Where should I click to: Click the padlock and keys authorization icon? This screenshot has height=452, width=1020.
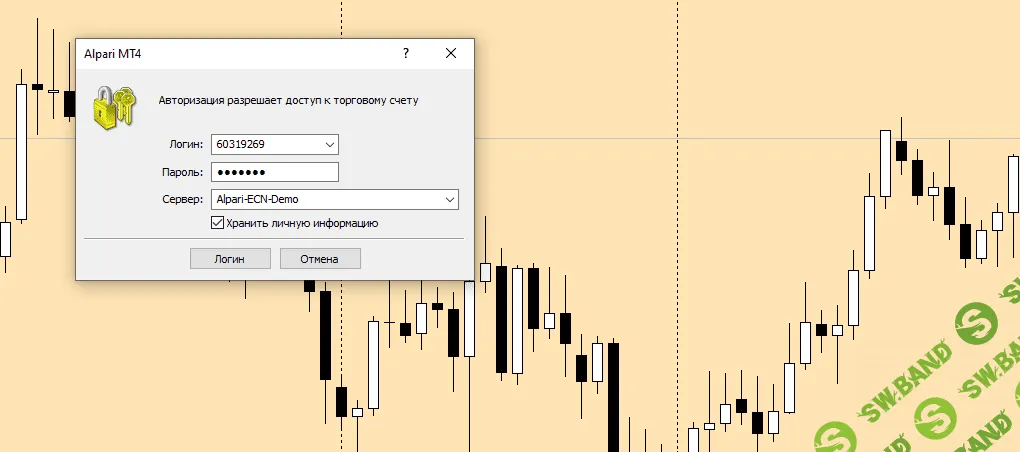113,105
